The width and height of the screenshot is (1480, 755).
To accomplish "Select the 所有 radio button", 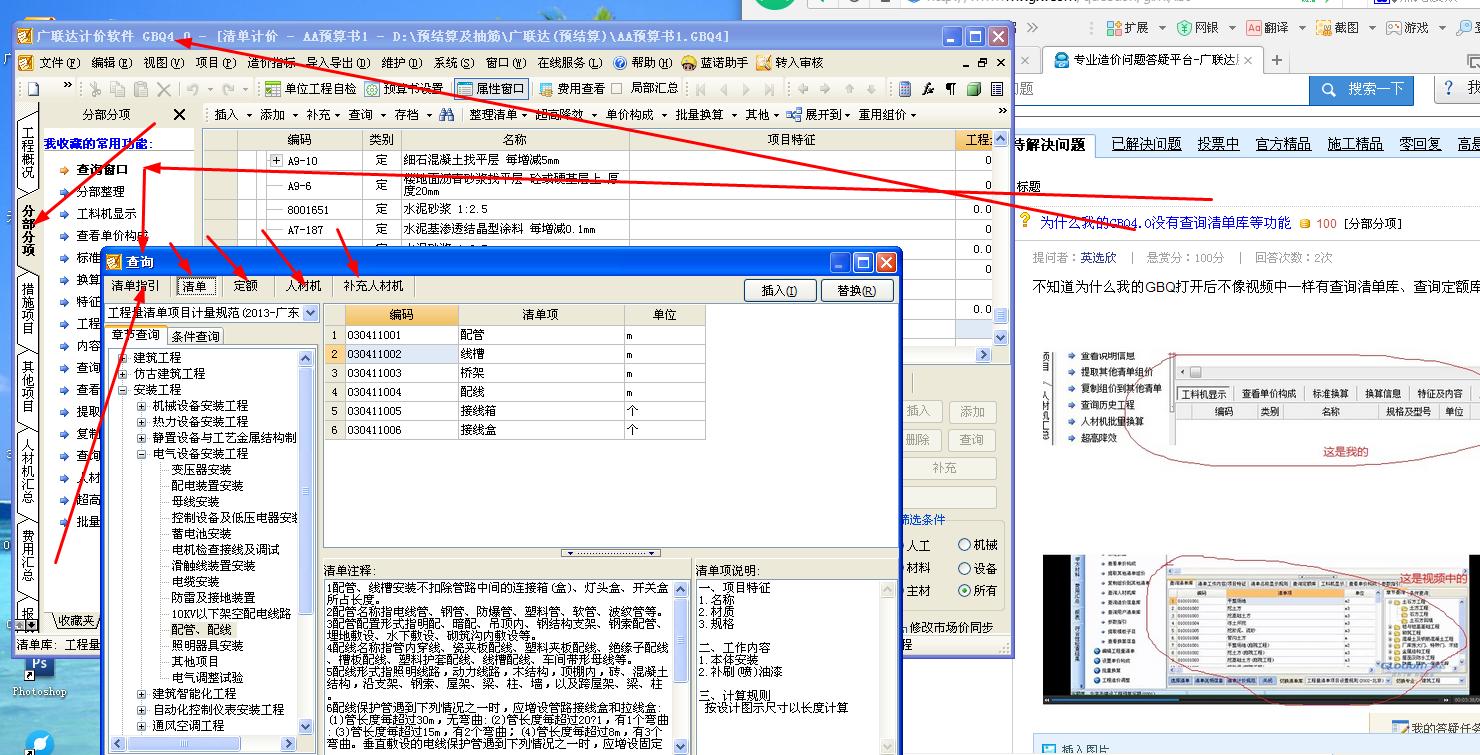I will pos(964,591).
